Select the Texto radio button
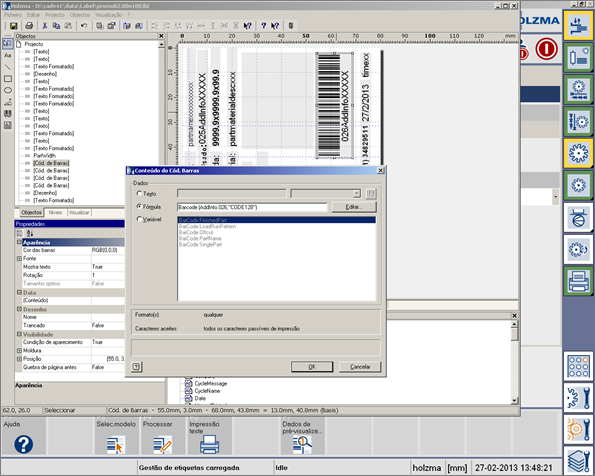Viewport: 595px width, 476px height. tap(139, 194)
